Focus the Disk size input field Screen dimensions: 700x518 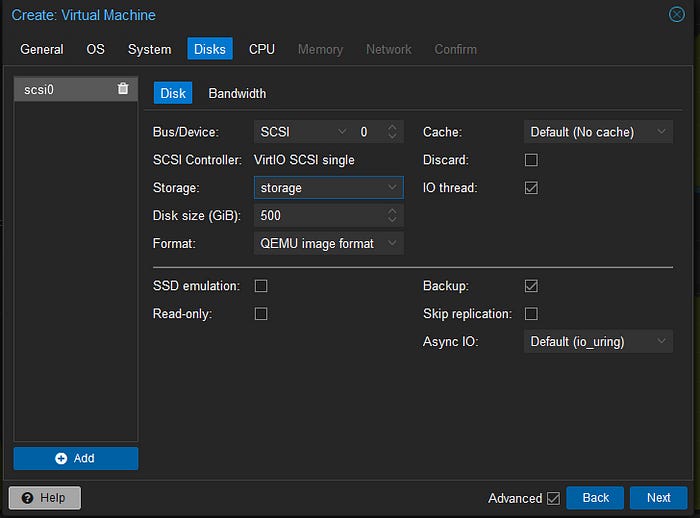point(320,216)
